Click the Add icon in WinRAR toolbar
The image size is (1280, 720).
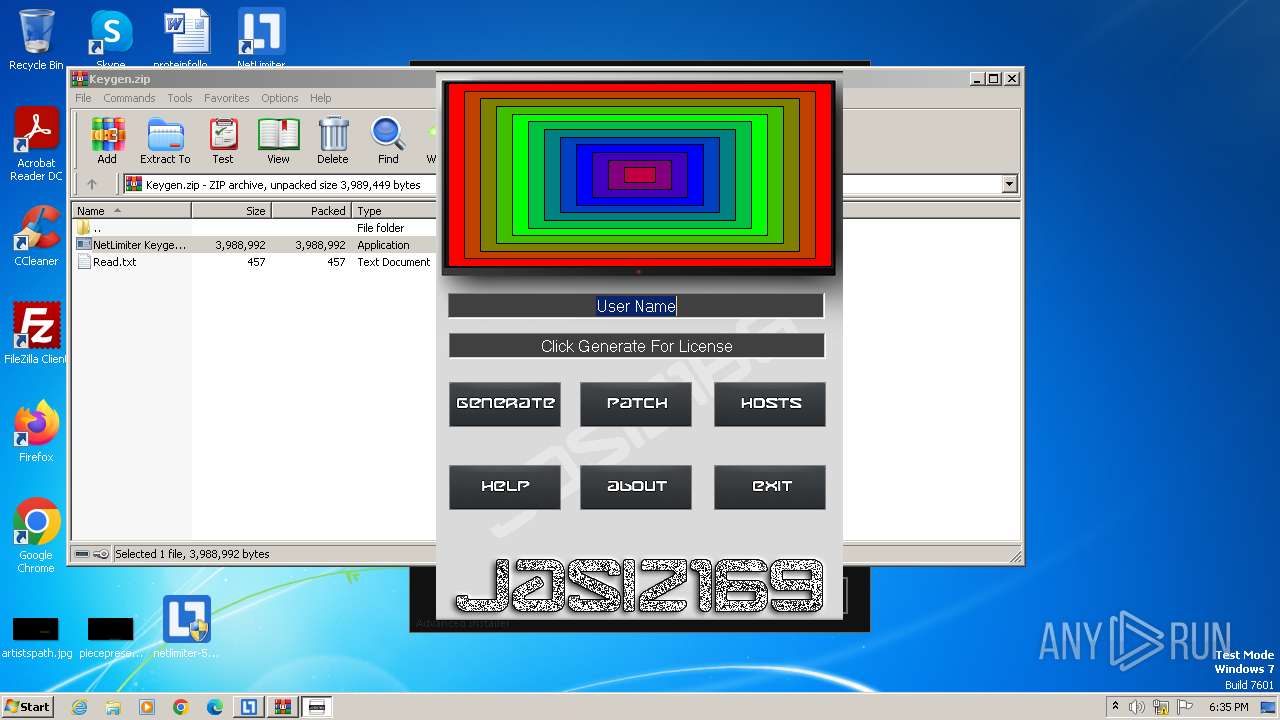click(107, 141)
